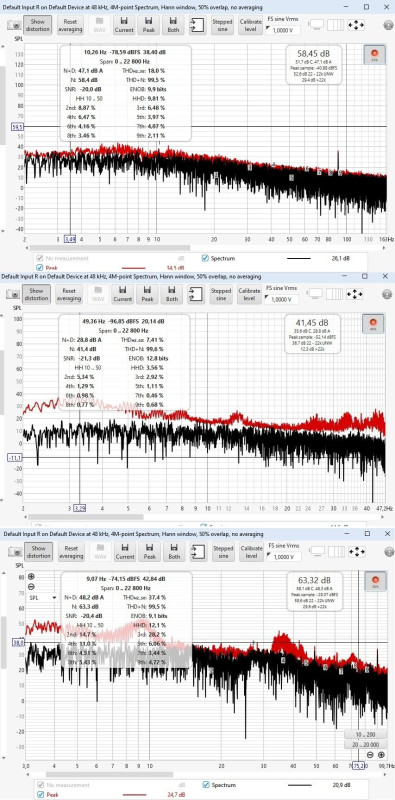
Task: Zoom out vertical axis (minus) in 63,32 dB window
Action: coord(32,586)
